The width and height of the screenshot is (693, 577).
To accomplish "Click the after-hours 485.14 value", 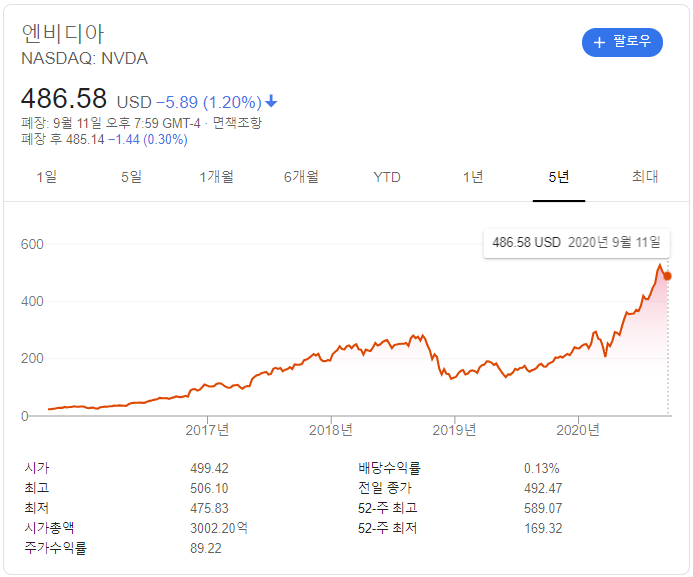I will click(x=85, y=140).
